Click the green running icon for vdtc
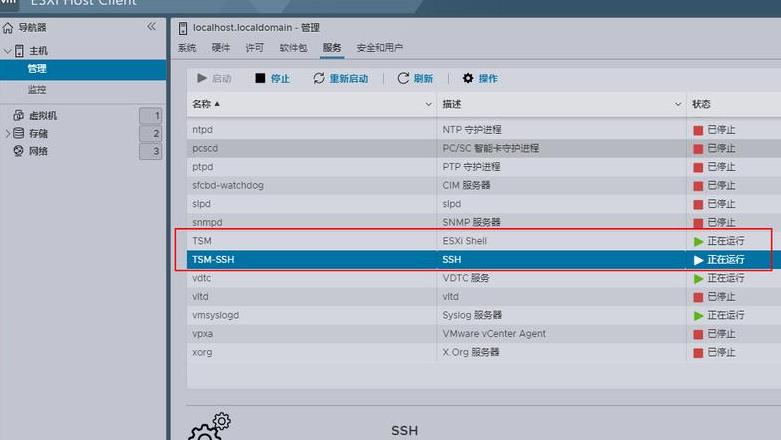Viewport: 781px width, 440px height. coord(698,279)
